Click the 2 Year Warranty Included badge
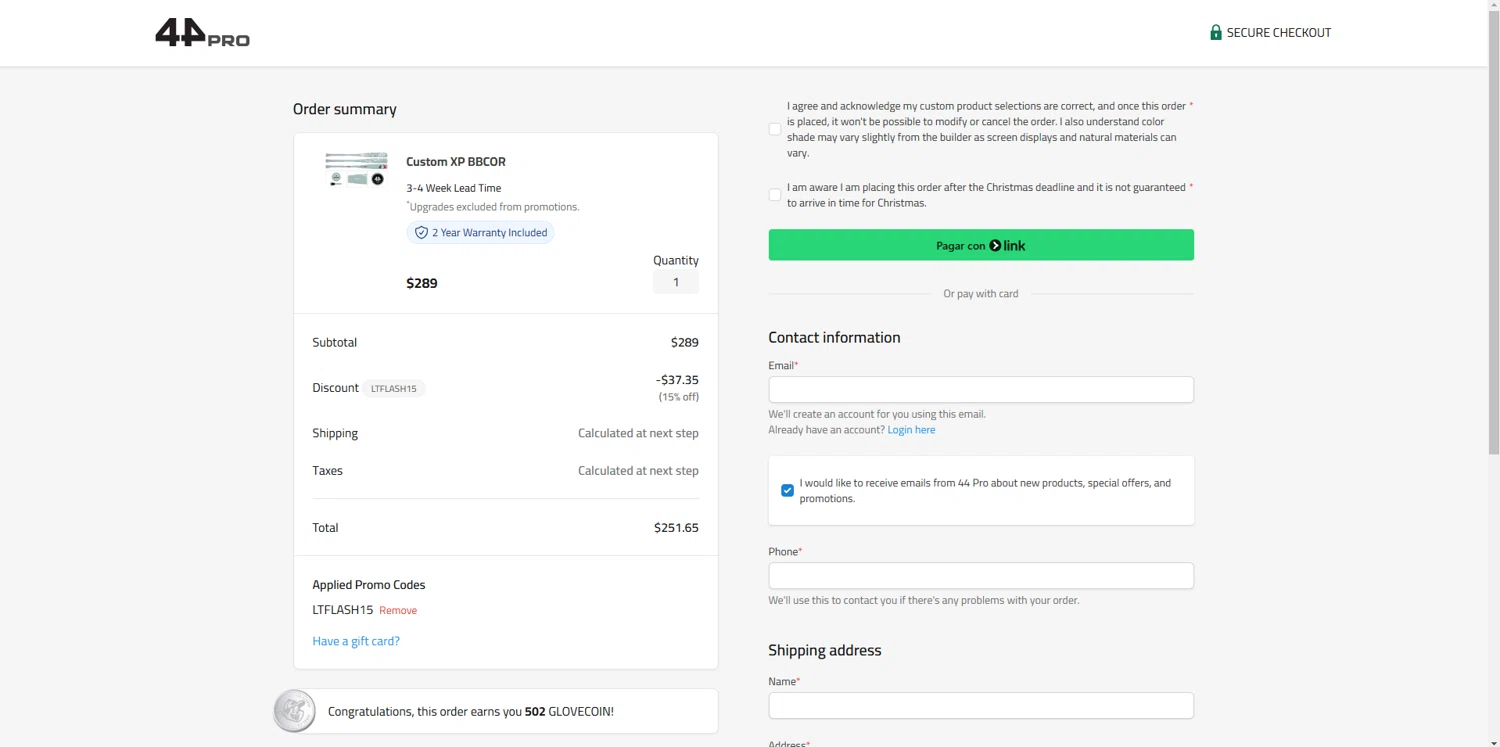Viewport: 1500px width, 747px height. point(481,233)
